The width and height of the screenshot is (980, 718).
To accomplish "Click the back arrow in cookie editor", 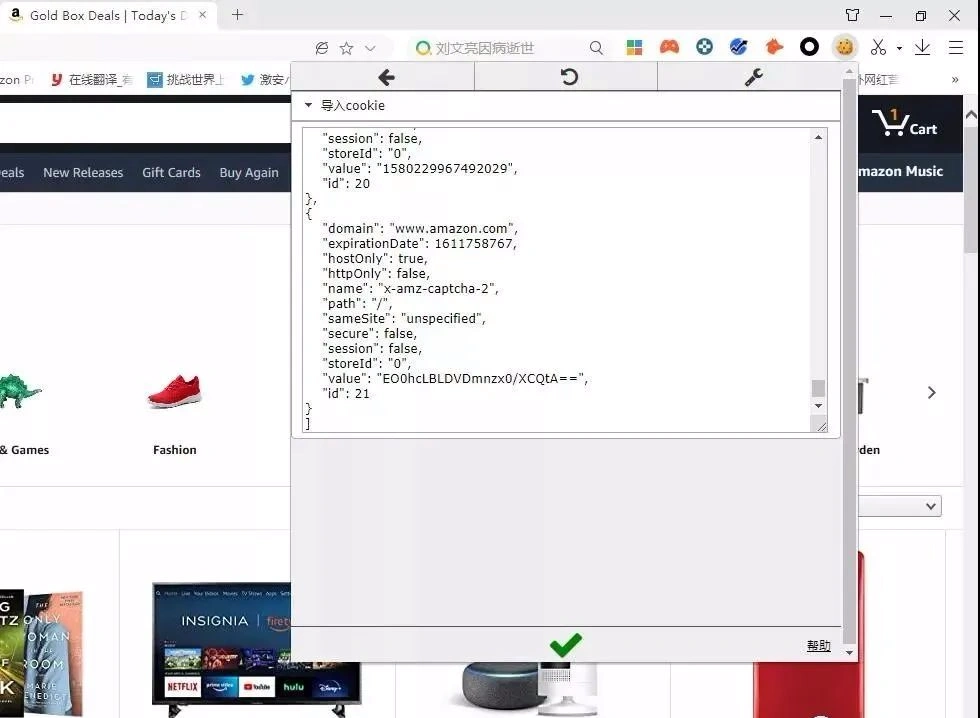I will [x=386, y=77].
